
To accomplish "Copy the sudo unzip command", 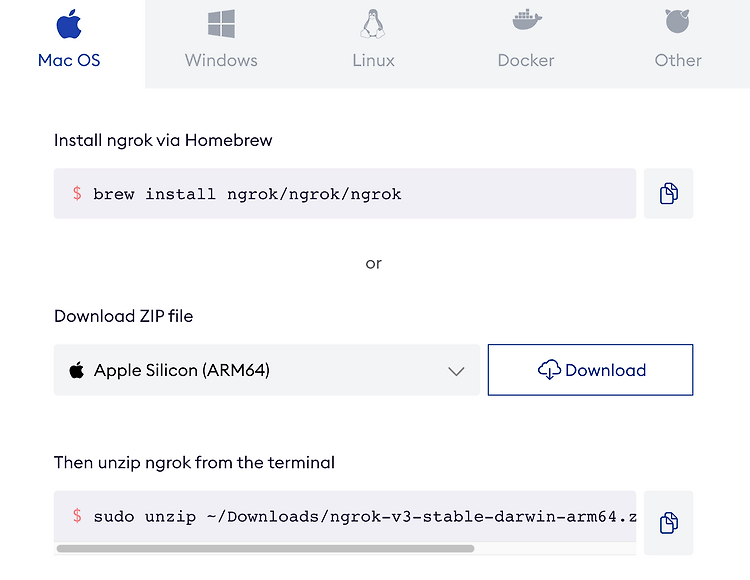I will pyautogui.click(x=668, y=523).
